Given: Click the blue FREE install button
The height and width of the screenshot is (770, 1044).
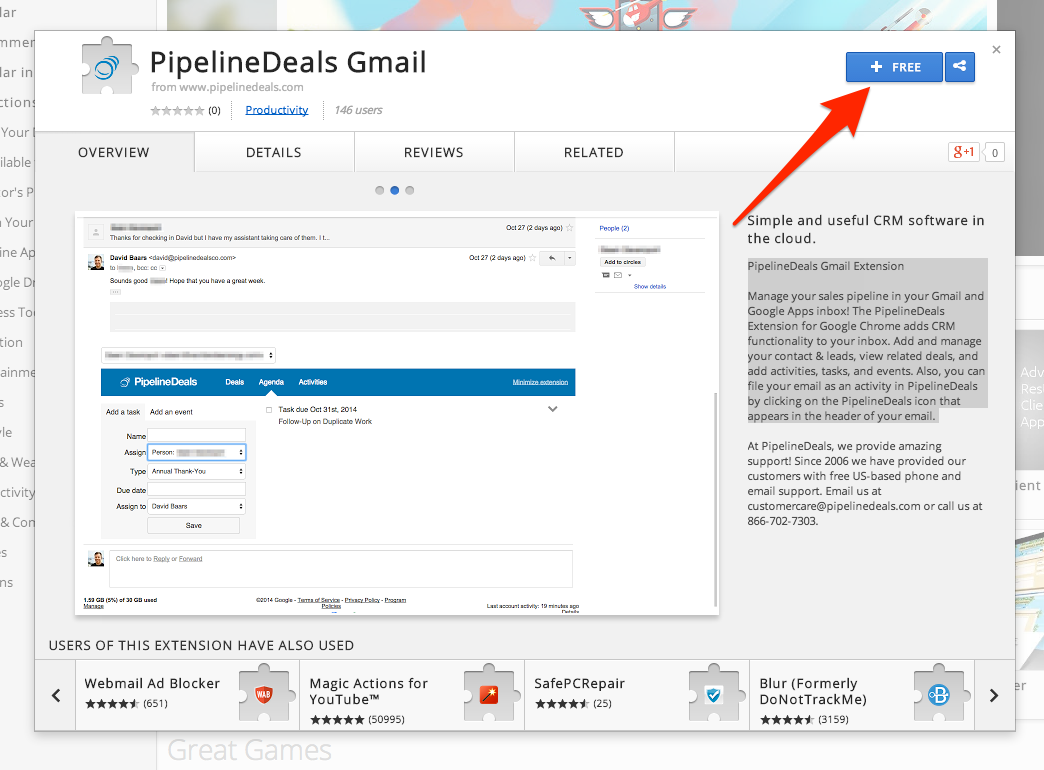Looking at the screenshot, I should pyautogui.click(x=894, y=67).
